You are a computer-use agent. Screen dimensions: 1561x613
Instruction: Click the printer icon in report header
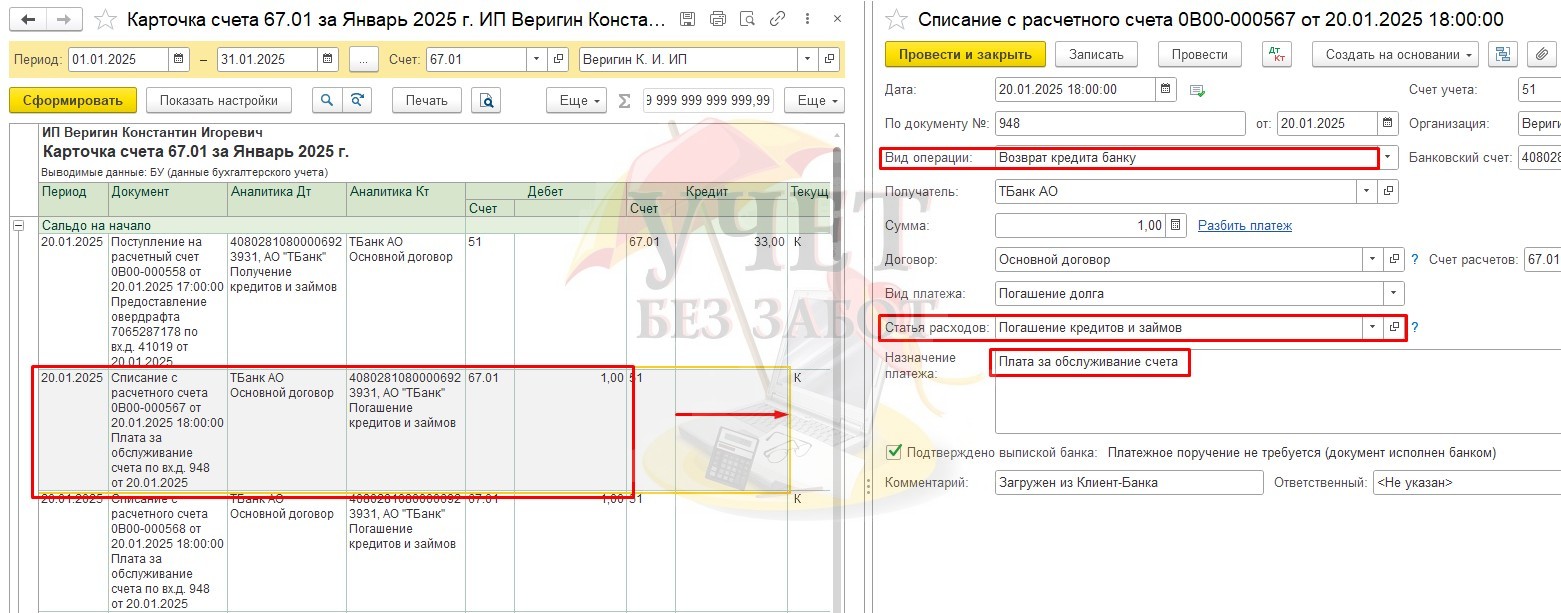717,19
